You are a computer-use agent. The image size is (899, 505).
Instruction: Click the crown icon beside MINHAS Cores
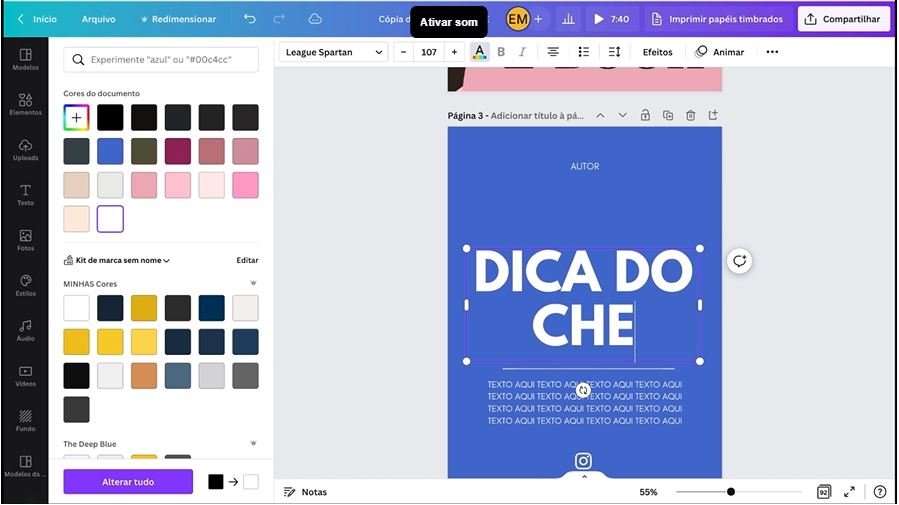pyautogui.click(x=253, y=283)
